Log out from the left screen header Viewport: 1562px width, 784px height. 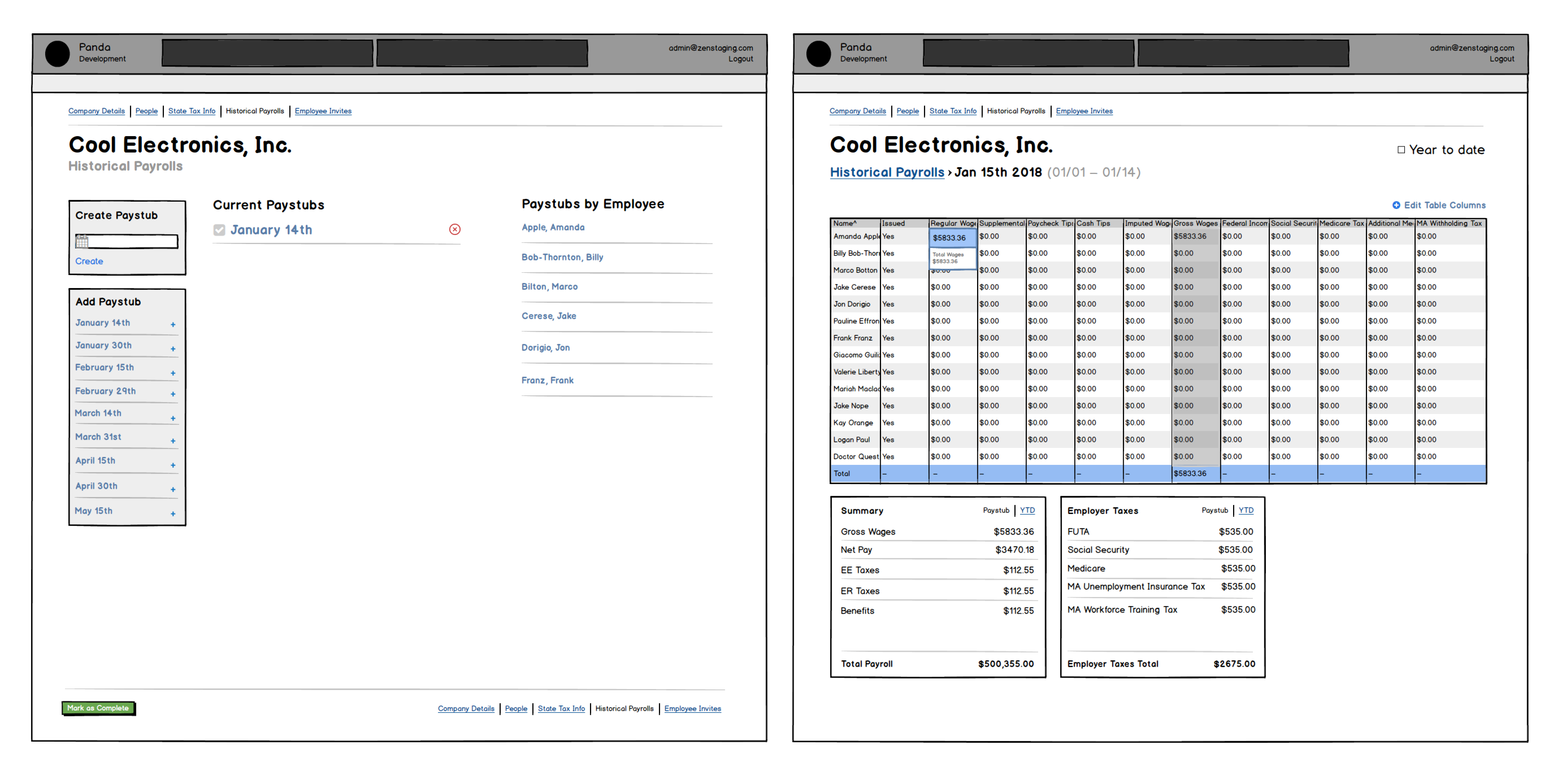pos(740,59)
